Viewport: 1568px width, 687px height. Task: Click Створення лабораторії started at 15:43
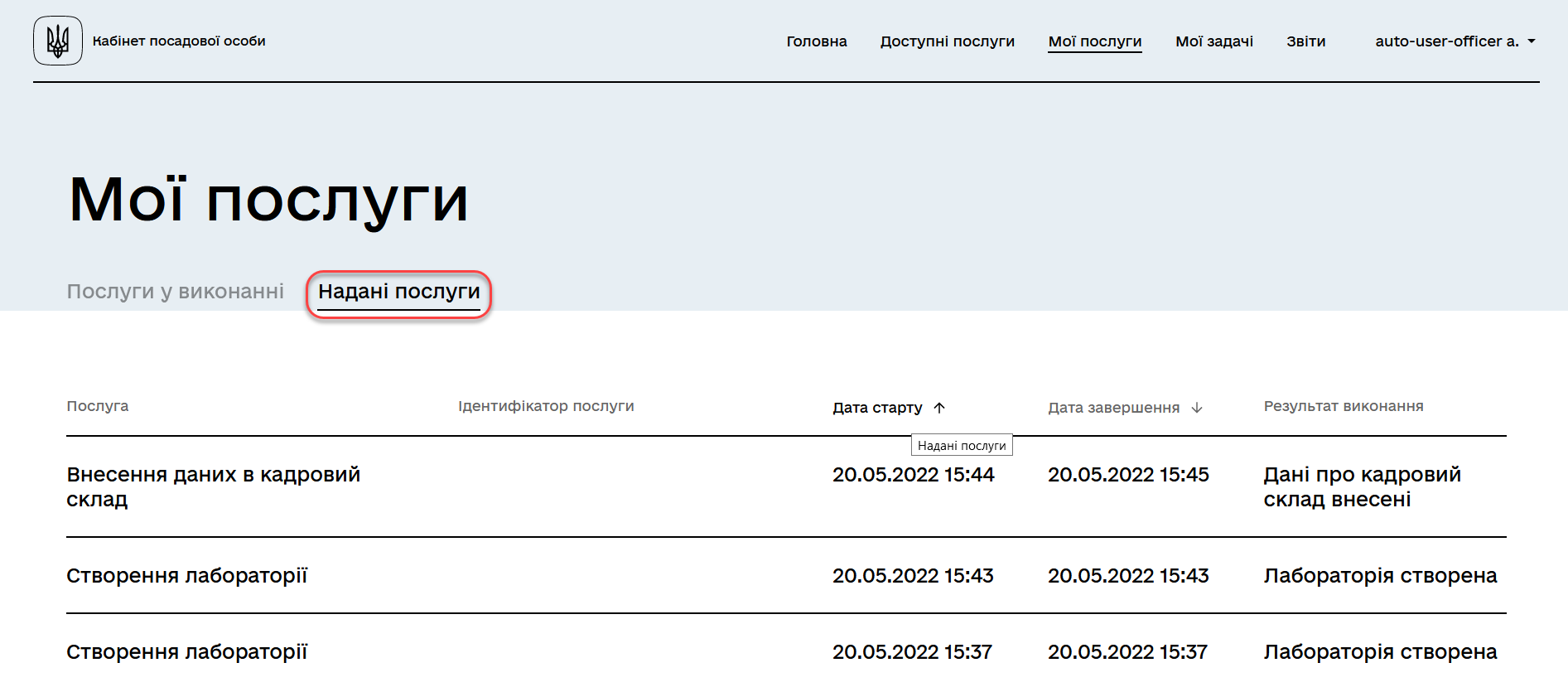pos(187,576)
